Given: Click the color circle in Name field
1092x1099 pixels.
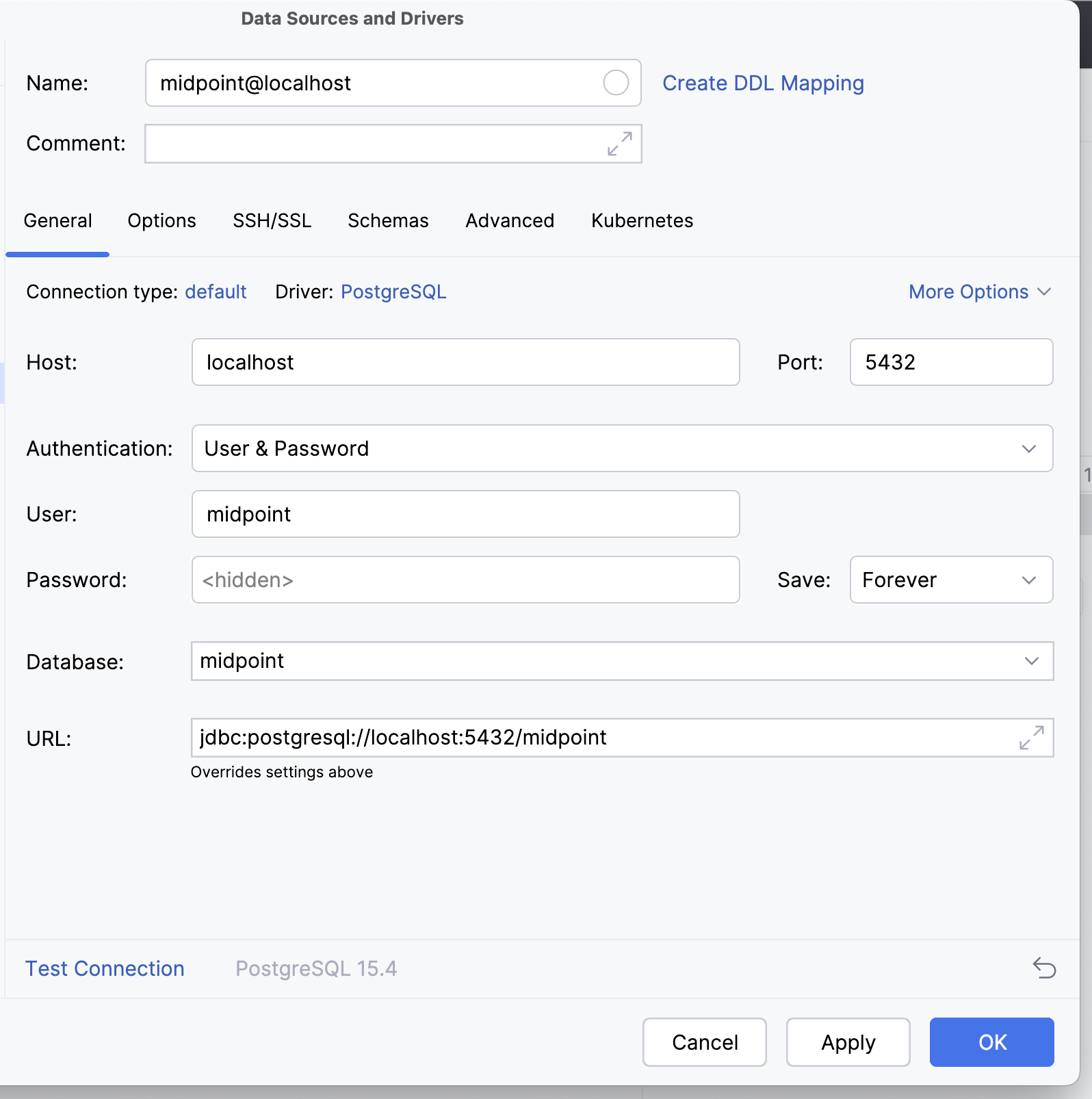Looking at the screenshot, I should (x=615, y=83).
